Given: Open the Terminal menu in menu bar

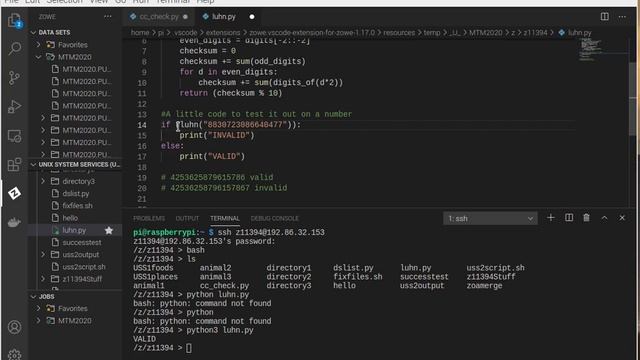Looking at the screenshot, I should click(173, 2).
